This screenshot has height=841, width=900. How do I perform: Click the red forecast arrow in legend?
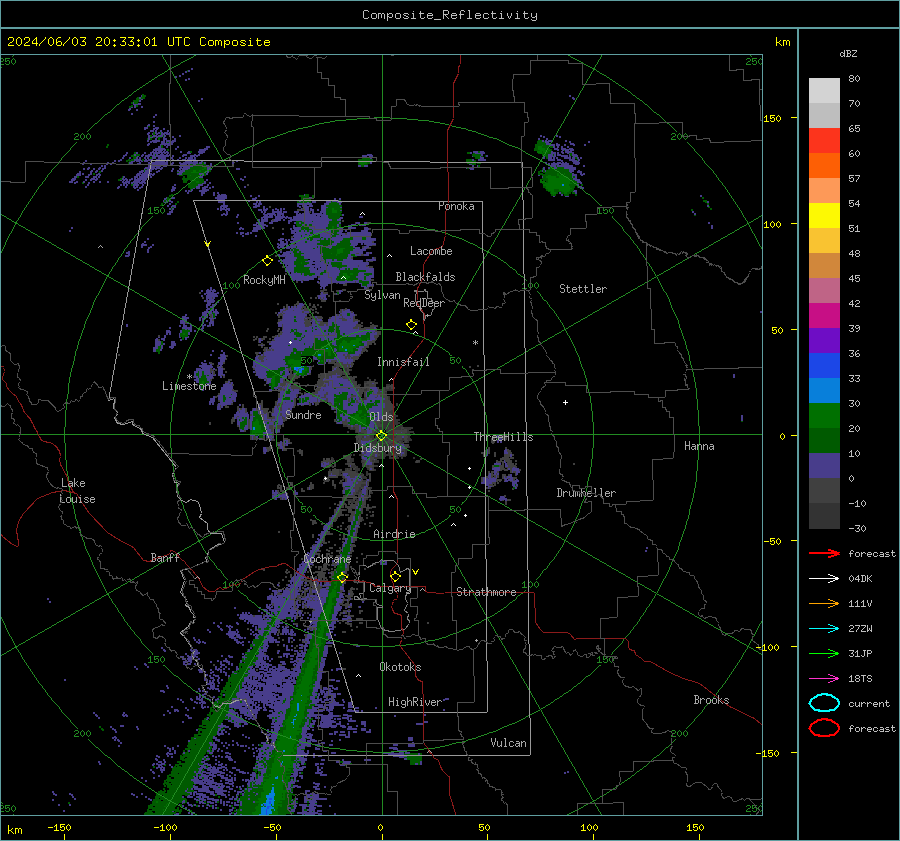tap(824, 553)
